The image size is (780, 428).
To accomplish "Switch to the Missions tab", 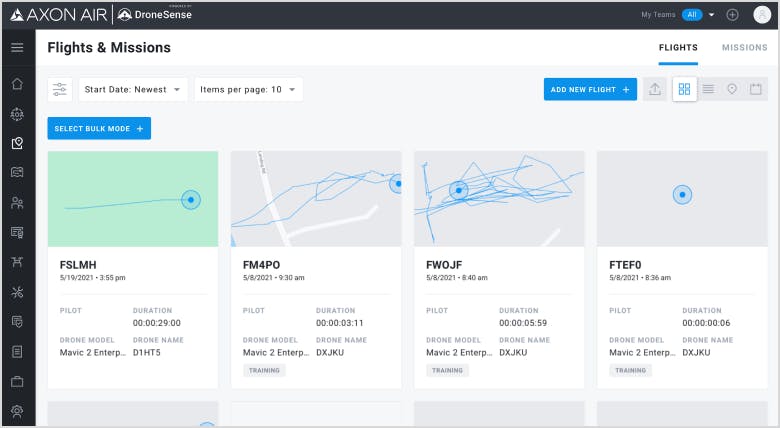I will click(744, 47).
